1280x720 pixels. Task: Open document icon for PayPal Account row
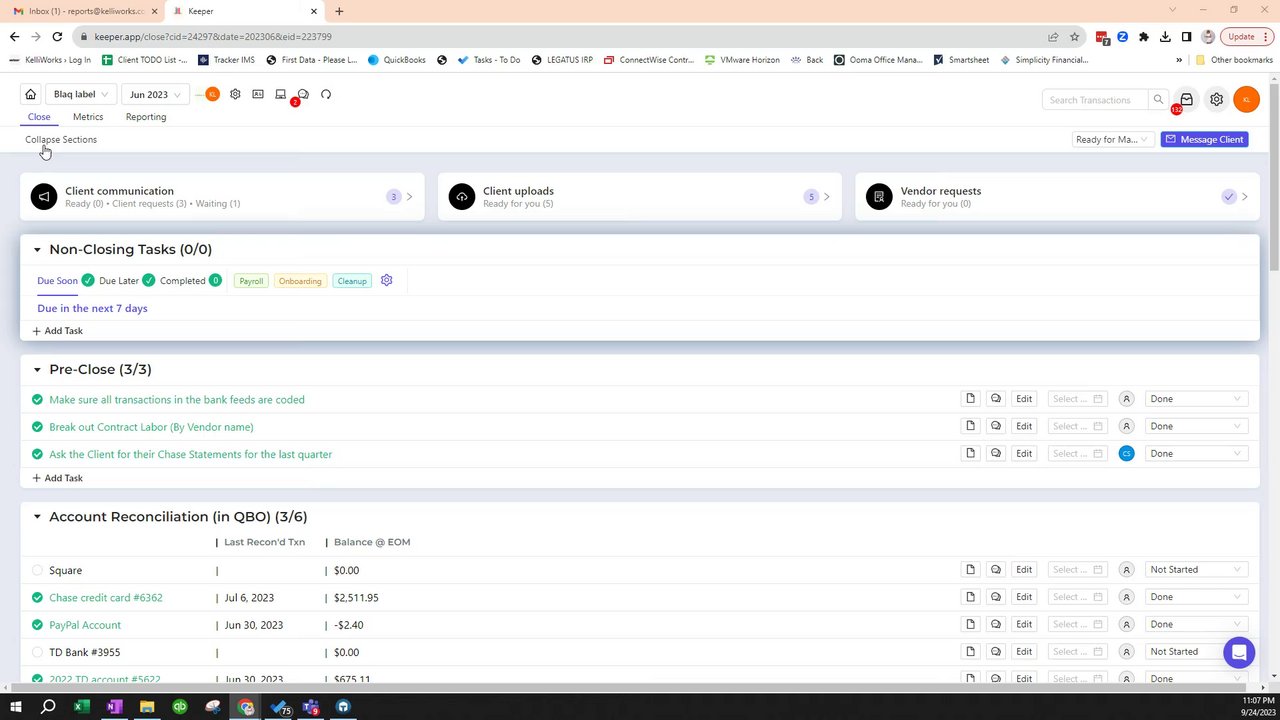(970, 624)
